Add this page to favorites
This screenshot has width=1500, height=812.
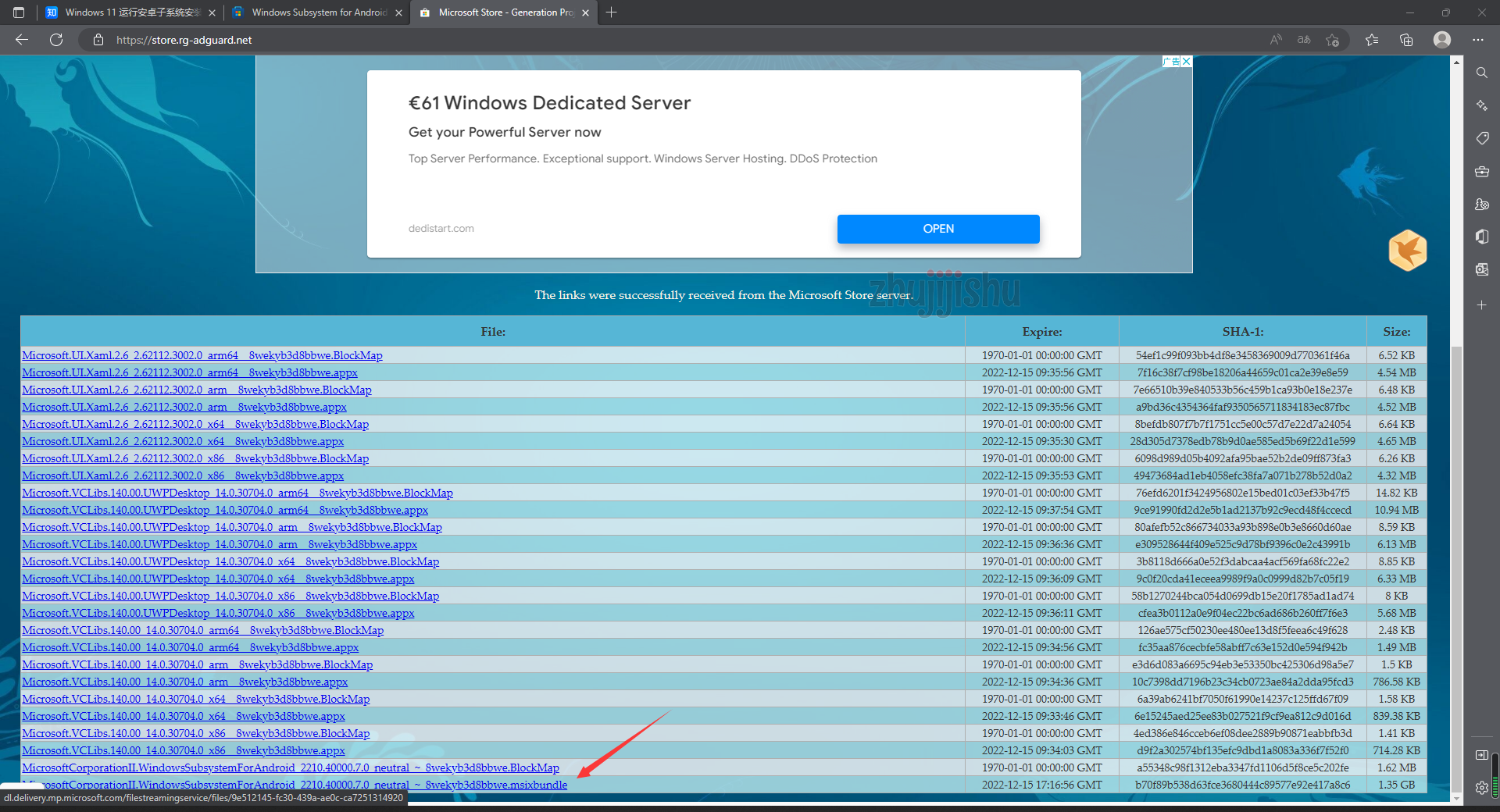click(x=1333, y=40)
